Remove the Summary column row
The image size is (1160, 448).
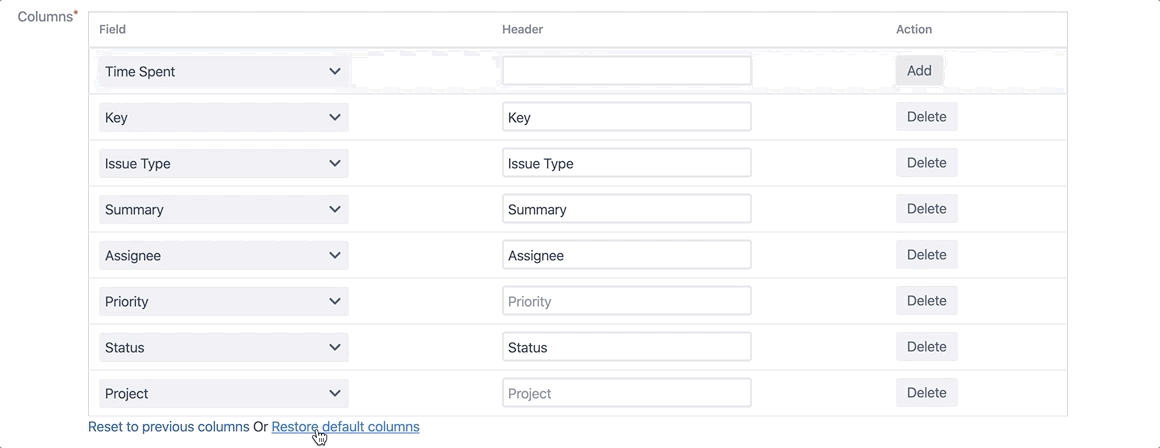click(926, 209)
